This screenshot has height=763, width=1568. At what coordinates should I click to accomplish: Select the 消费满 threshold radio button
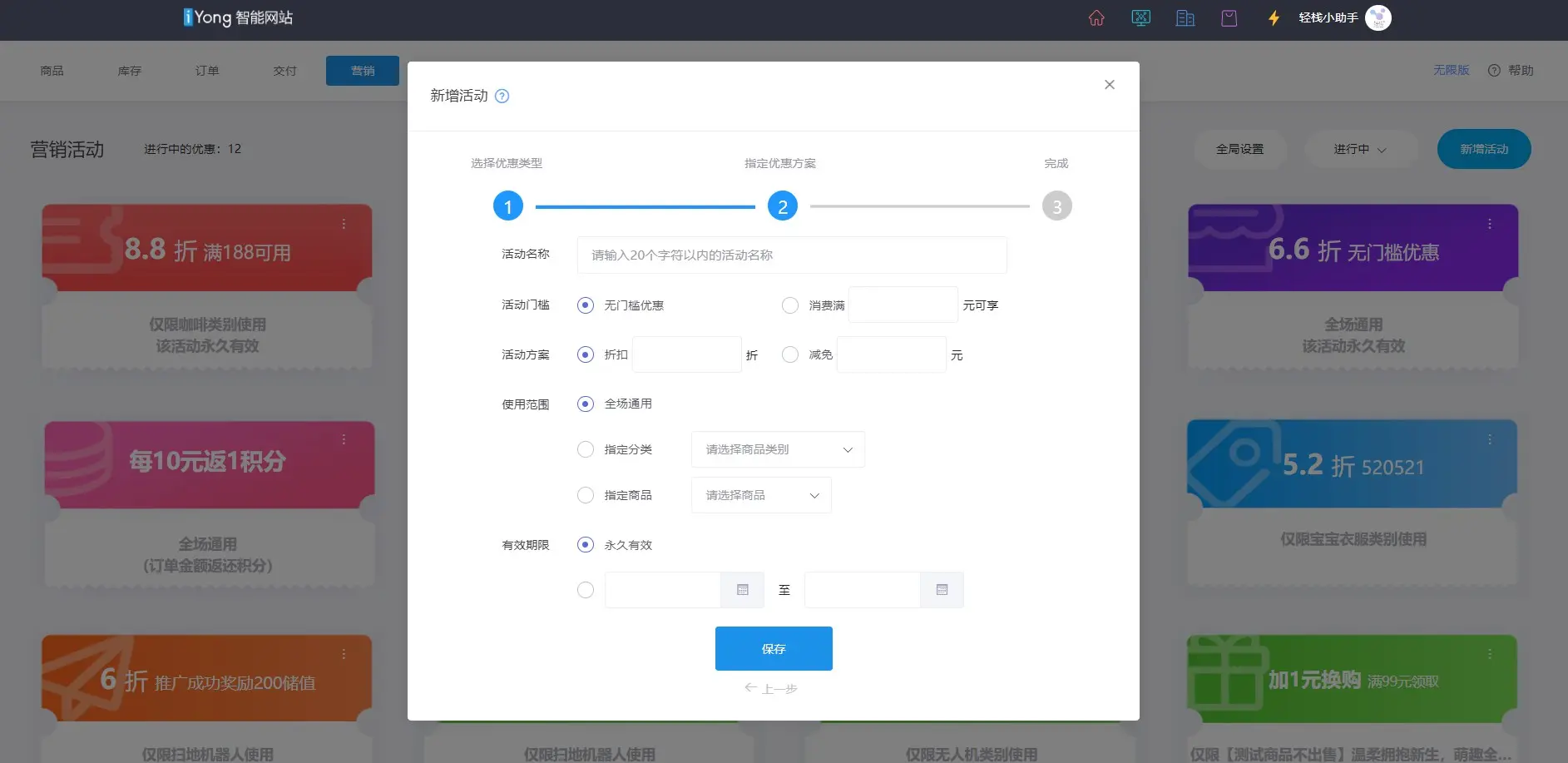pyautogui.click(x=789, y=305)
